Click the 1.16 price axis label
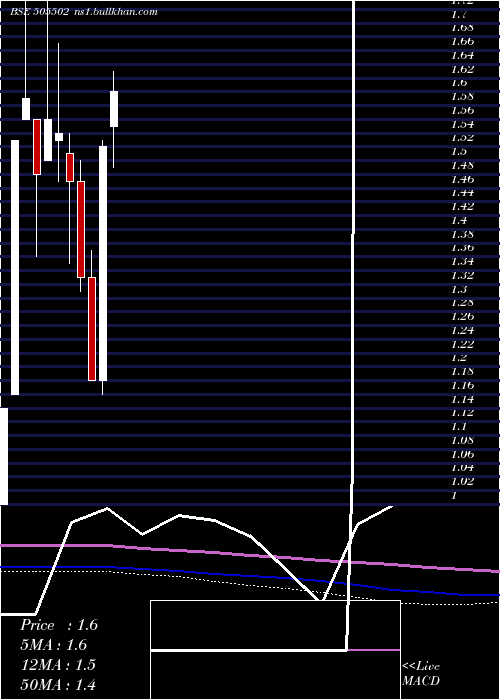 point(462,385)
